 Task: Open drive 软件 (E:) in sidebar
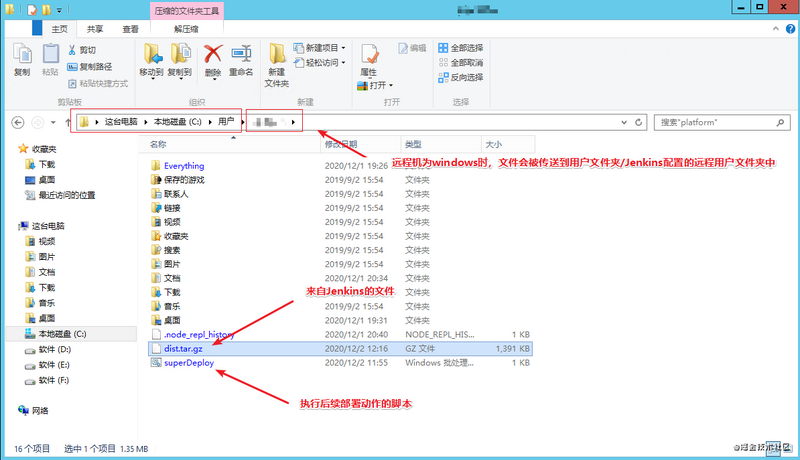(47, 365)
